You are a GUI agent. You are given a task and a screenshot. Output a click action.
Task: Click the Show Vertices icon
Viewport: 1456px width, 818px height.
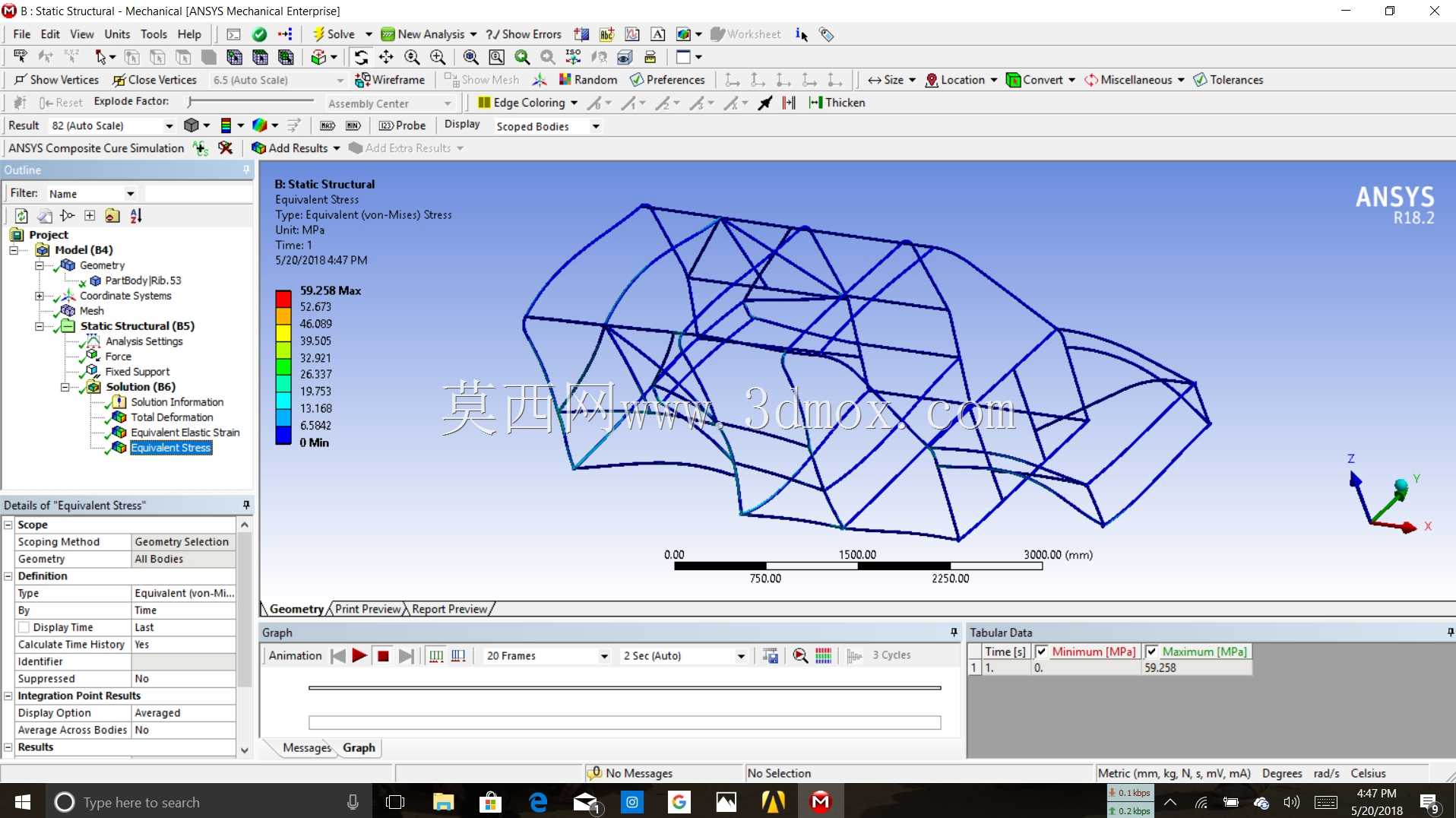(21, 80)
